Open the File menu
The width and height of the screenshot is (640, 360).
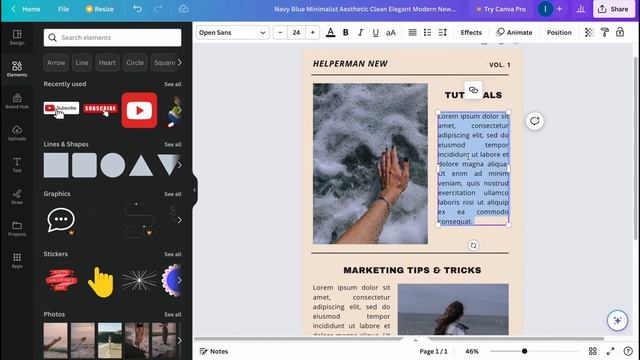coord(63,9)
